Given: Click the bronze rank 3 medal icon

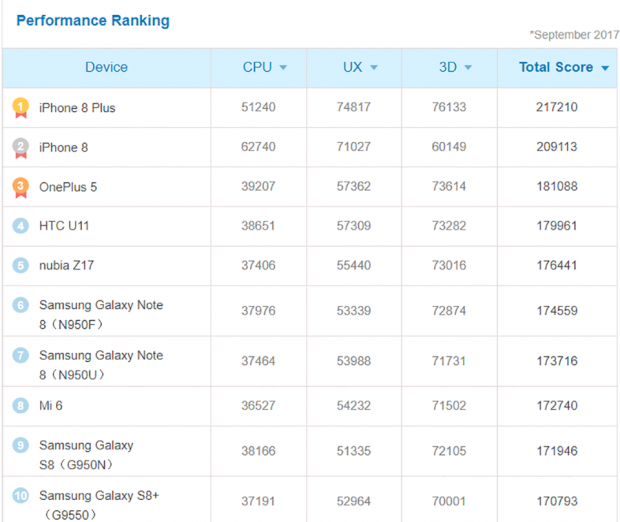Looking at the screenshot, I should click(20, 187).
